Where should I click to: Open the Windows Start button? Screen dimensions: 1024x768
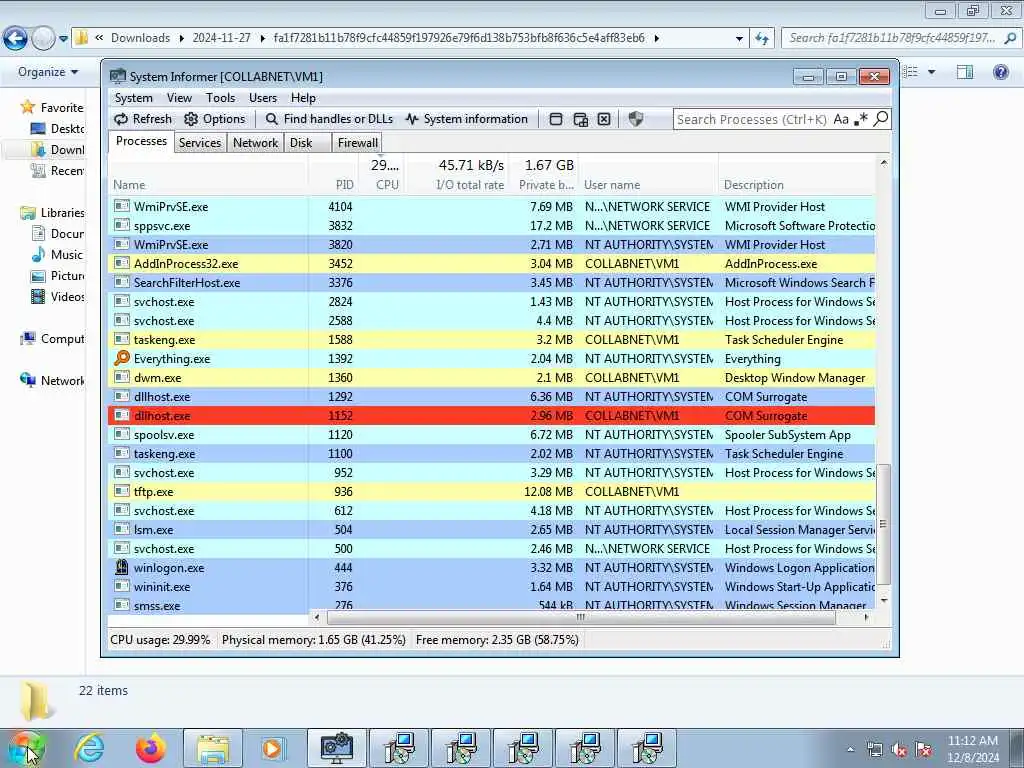(27, 748)
